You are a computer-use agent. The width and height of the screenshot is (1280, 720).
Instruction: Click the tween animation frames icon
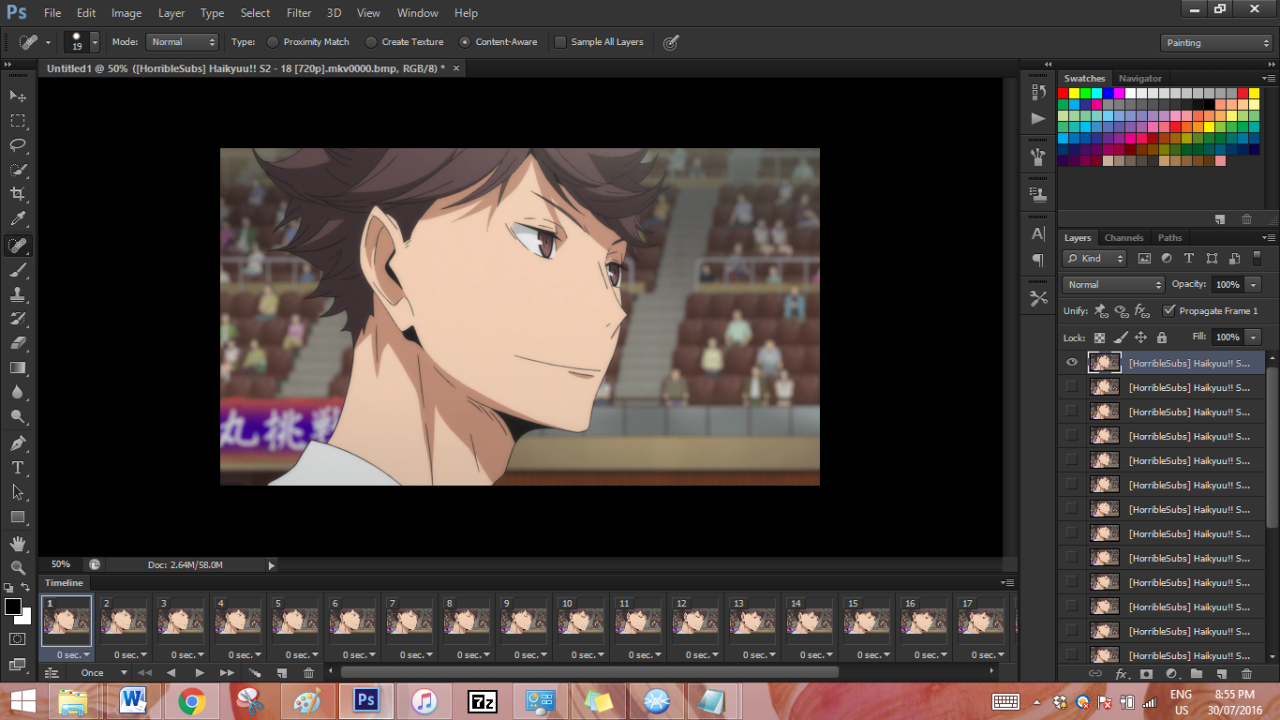tap(254, 673)
